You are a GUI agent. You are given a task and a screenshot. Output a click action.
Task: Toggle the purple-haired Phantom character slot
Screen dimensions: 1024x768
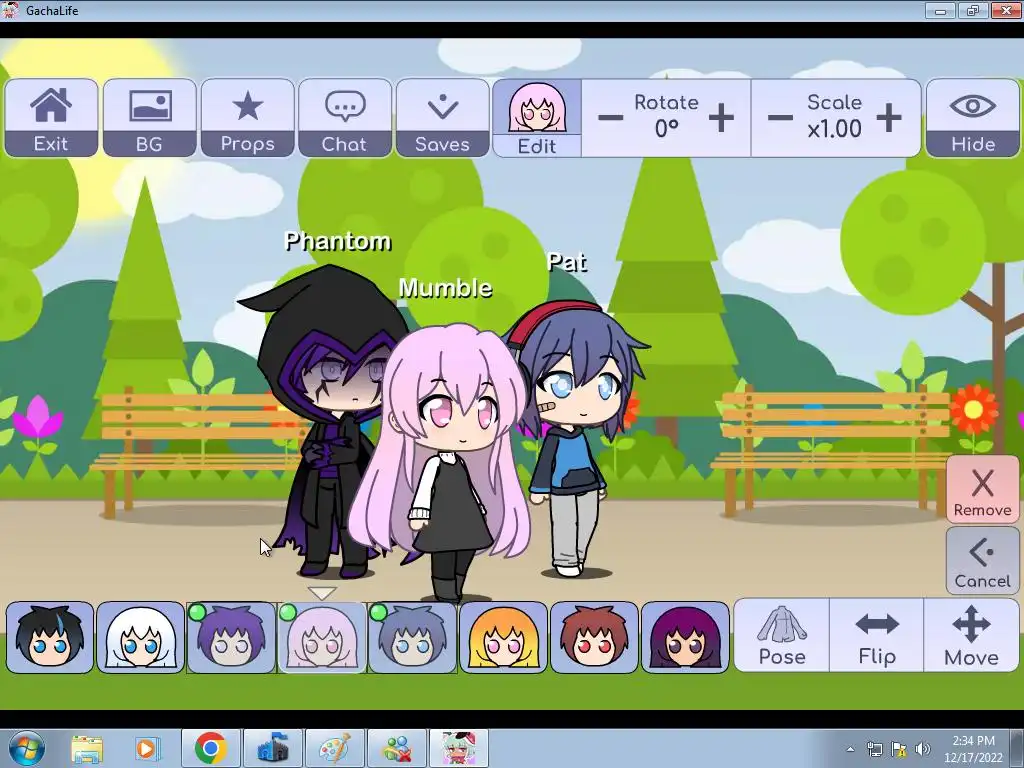231,637
